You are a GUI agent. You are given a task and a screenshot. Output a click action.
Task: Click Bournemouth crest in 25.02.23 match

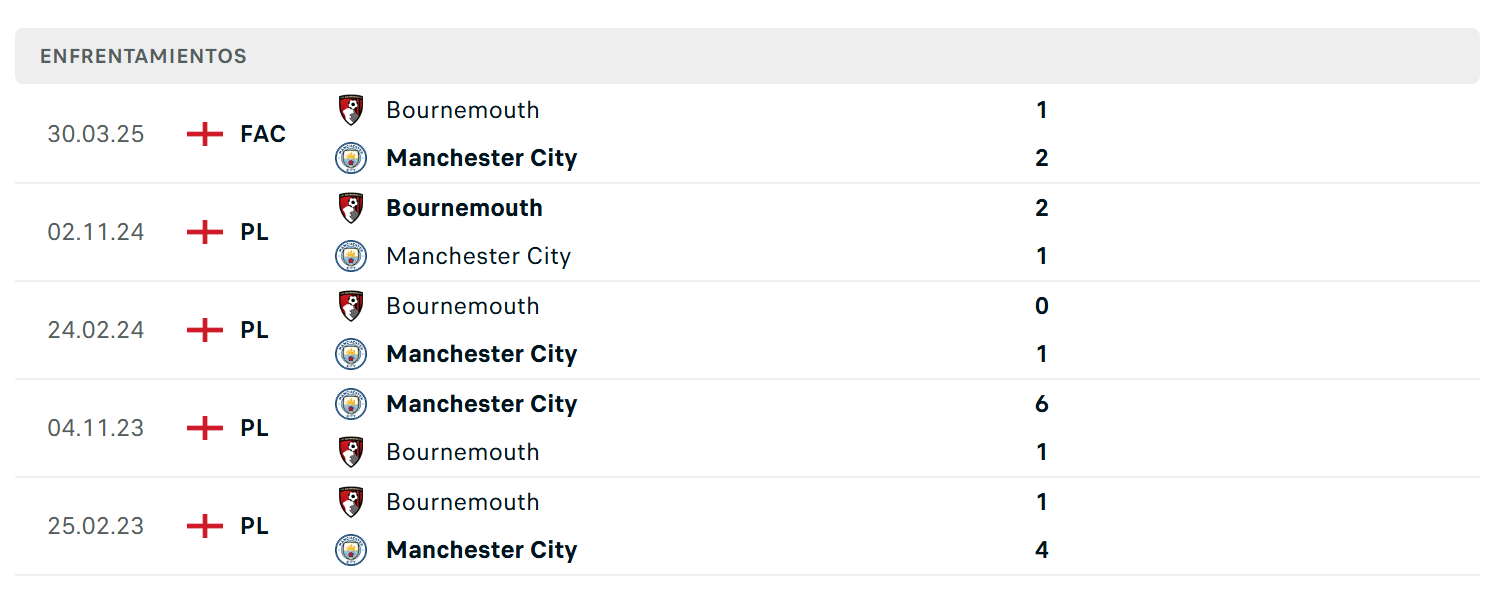[x=351, y=502]
